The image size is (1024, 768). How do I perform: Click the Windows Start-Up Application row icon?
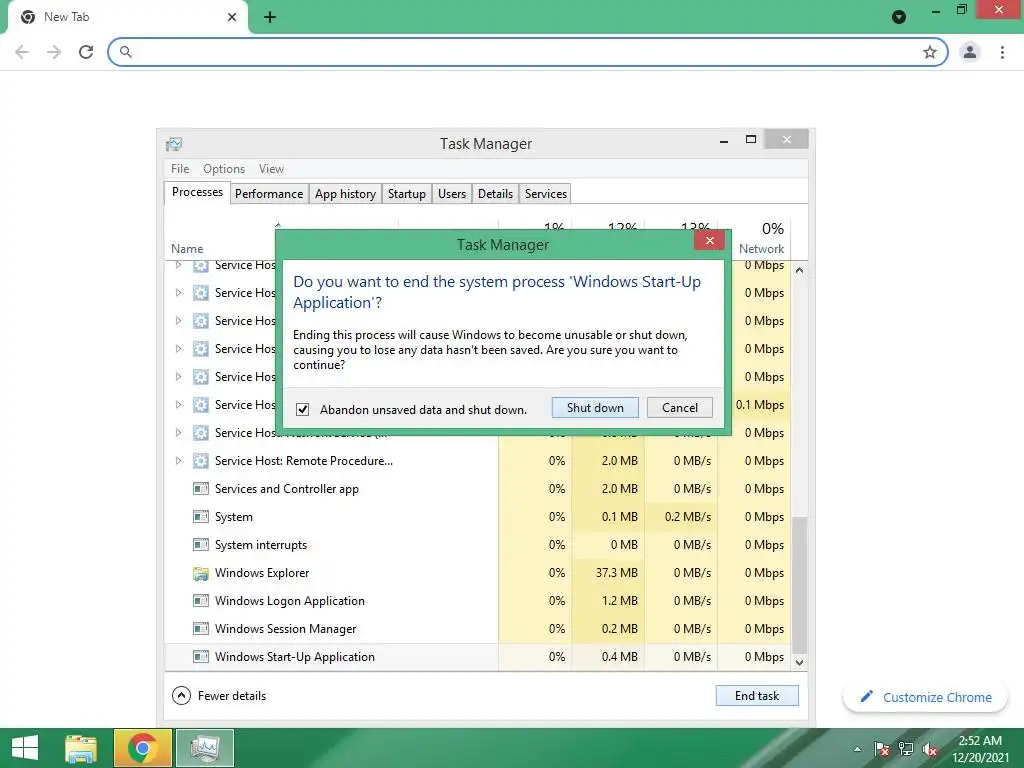pos(201,657)
